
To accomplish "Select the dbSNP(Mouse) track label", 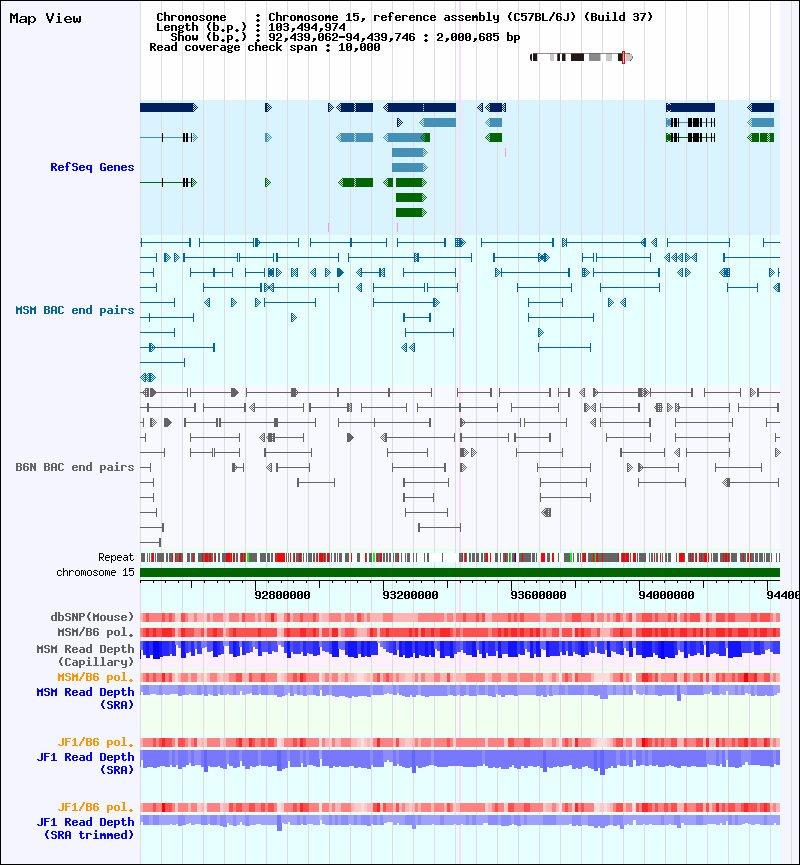I will [x=92, y=617].
